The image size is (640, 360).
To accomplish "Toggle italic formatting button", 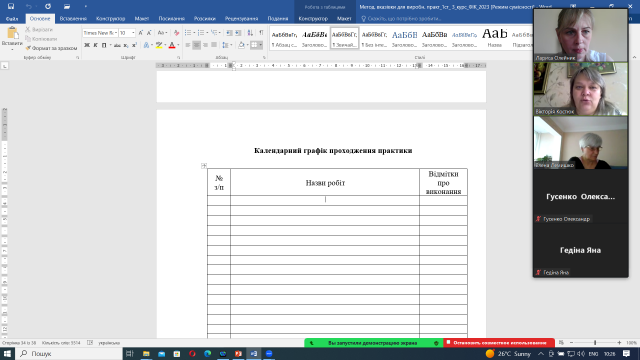I will click(95, 45).
